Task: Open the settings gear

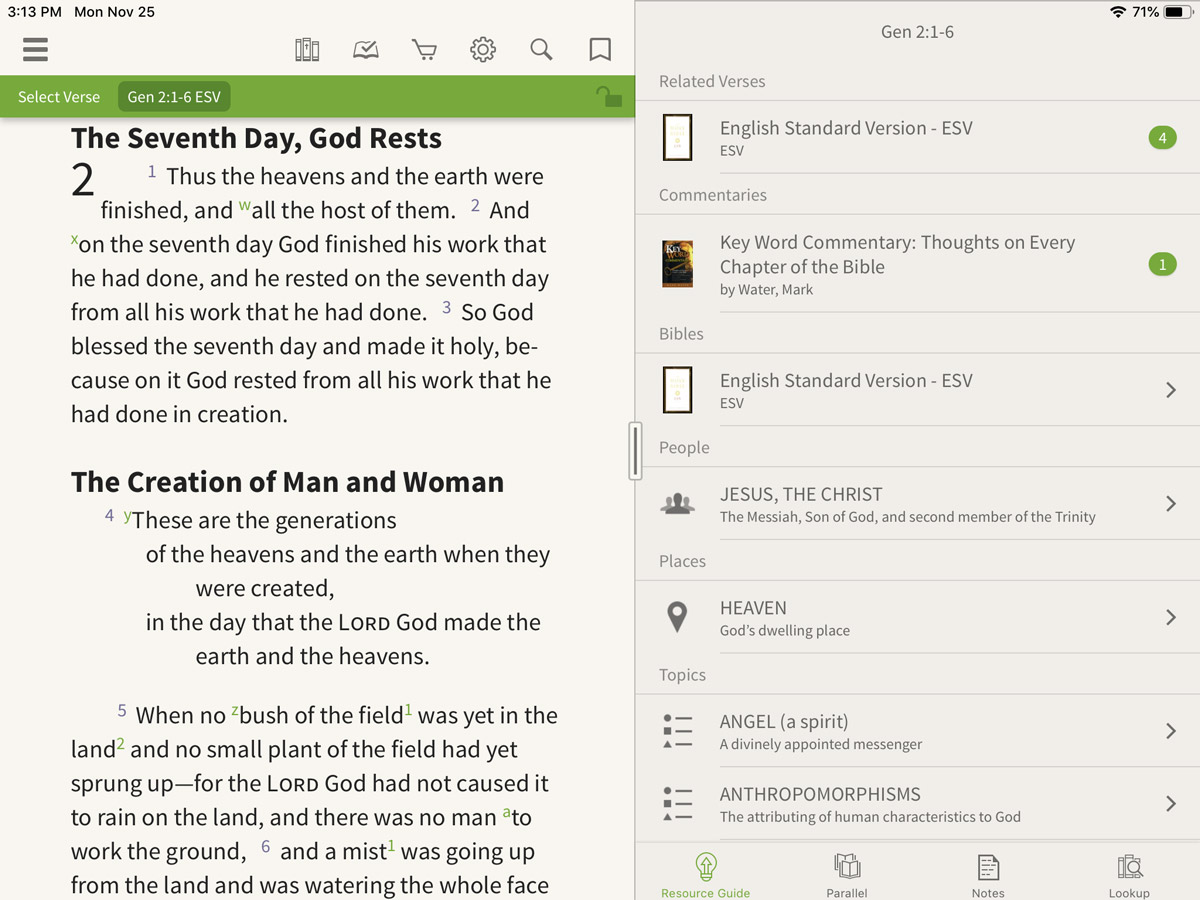Action: [483, 49]
